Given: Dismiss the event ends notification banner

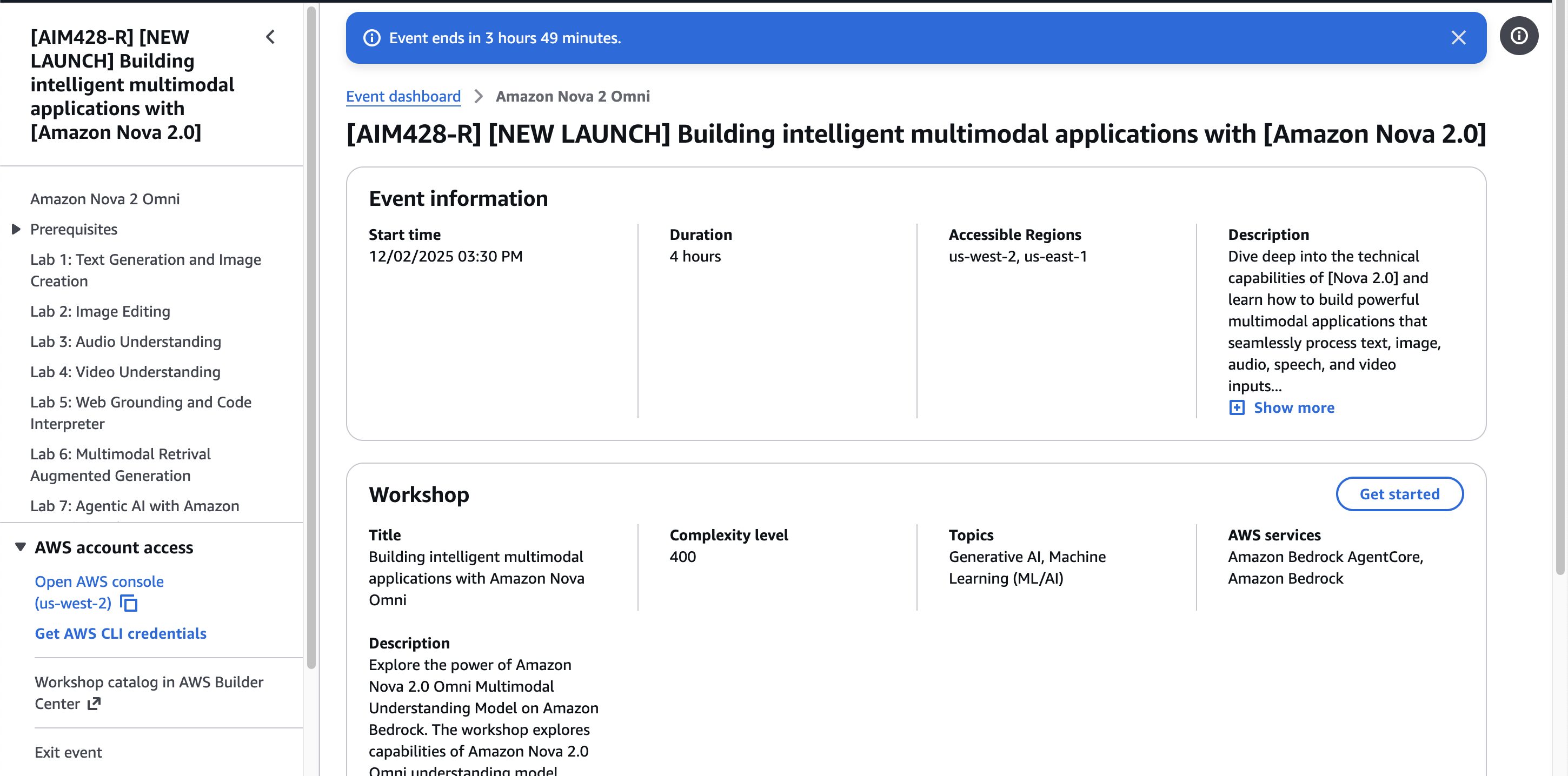Looking at the screenshot, I should click(1458, 38).
